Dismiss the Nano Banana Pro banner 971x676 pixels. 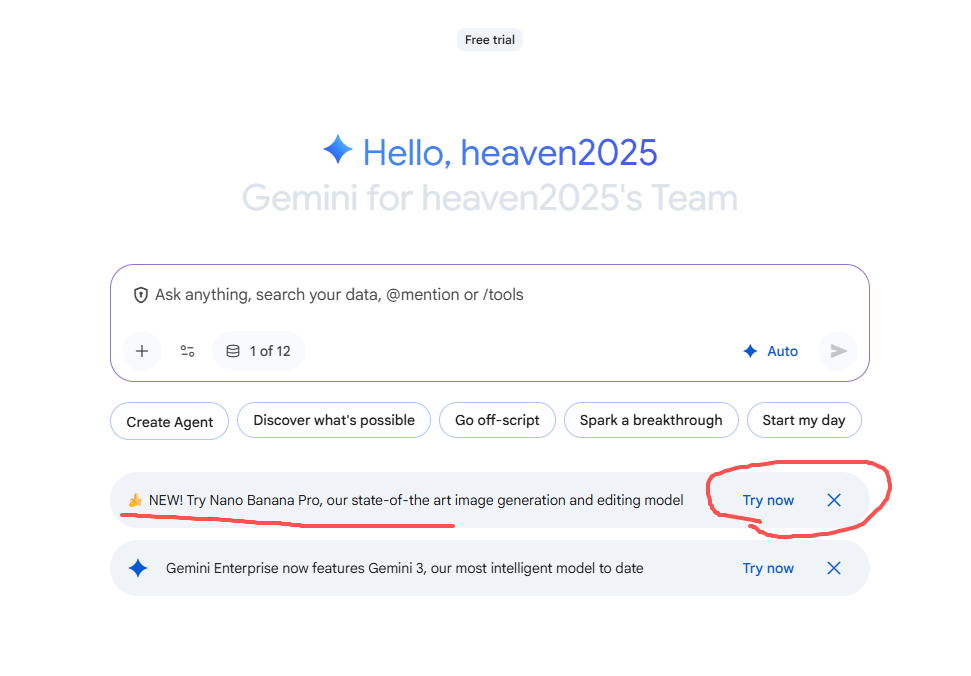[x=834, y=500]
